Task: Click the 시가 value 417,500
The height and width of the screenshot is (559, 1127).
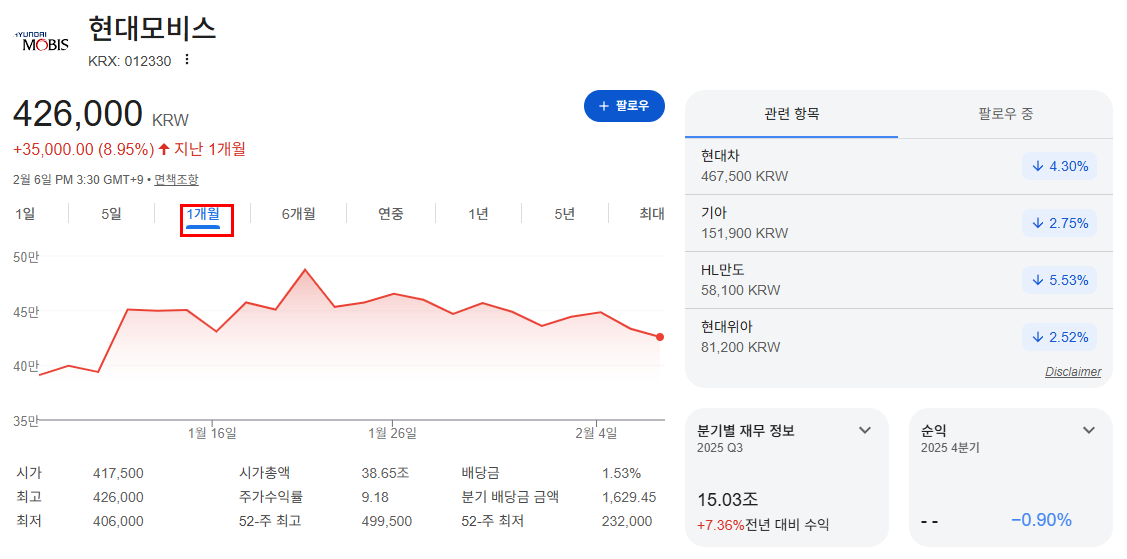Action: 119,473
